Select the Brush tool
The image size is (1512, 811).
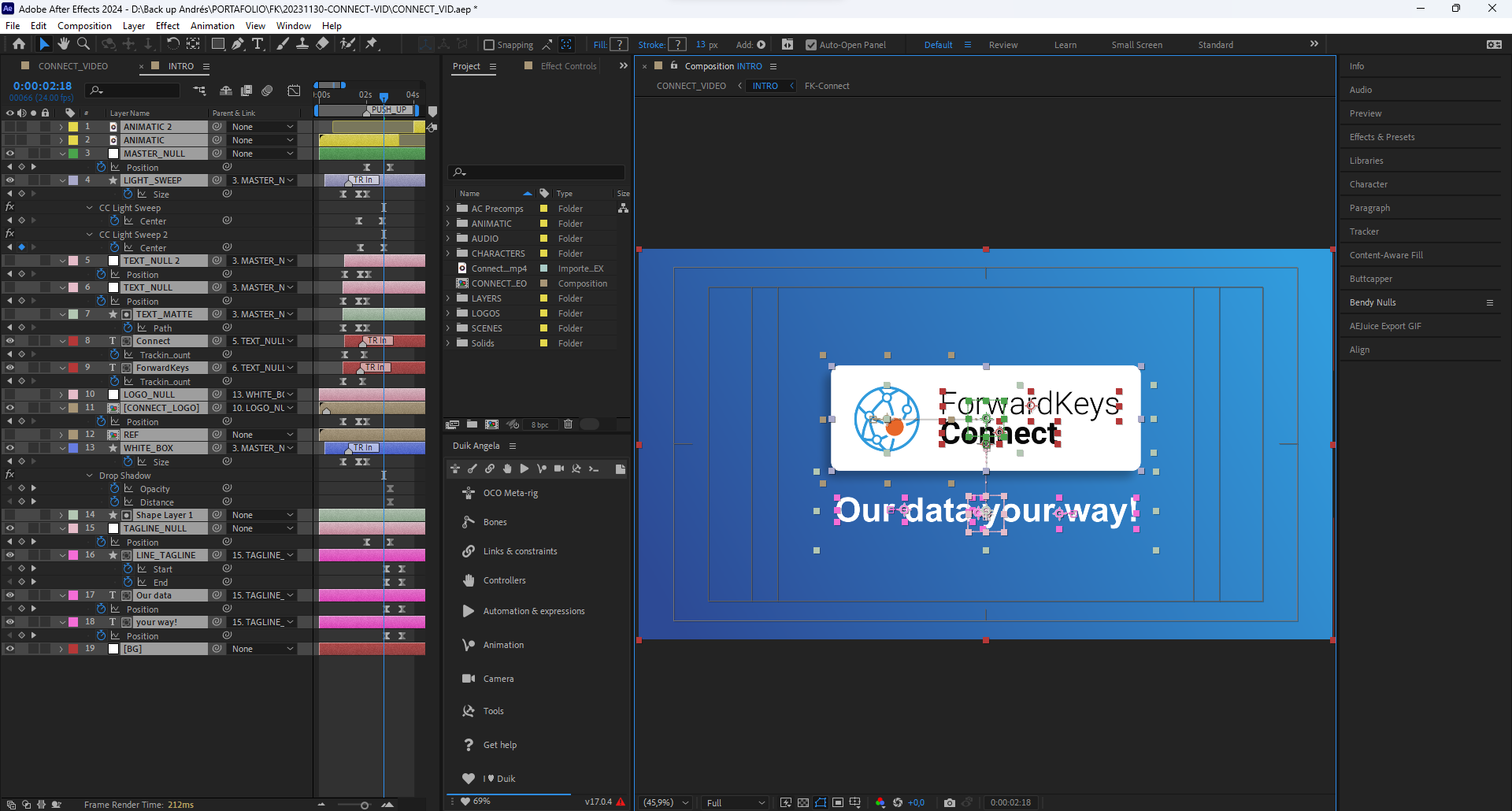coord(283,44)
